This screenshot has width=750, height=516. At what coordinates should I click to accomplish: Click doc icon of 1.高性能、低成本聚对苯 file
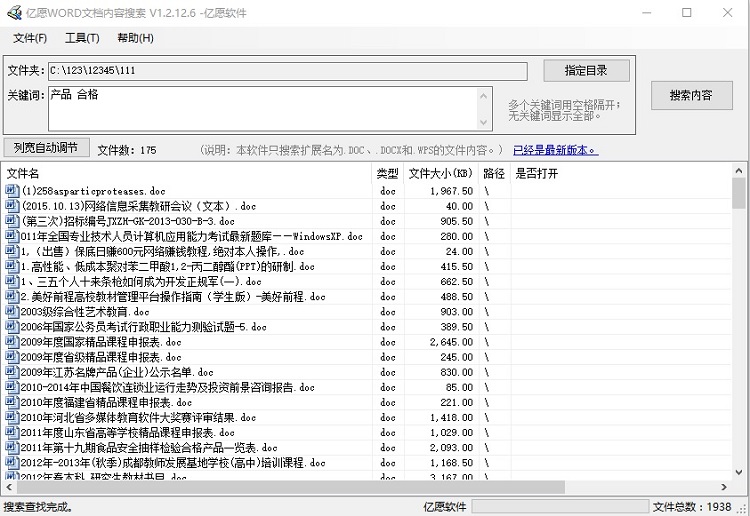pyautogui.click(x=11, y=266)
